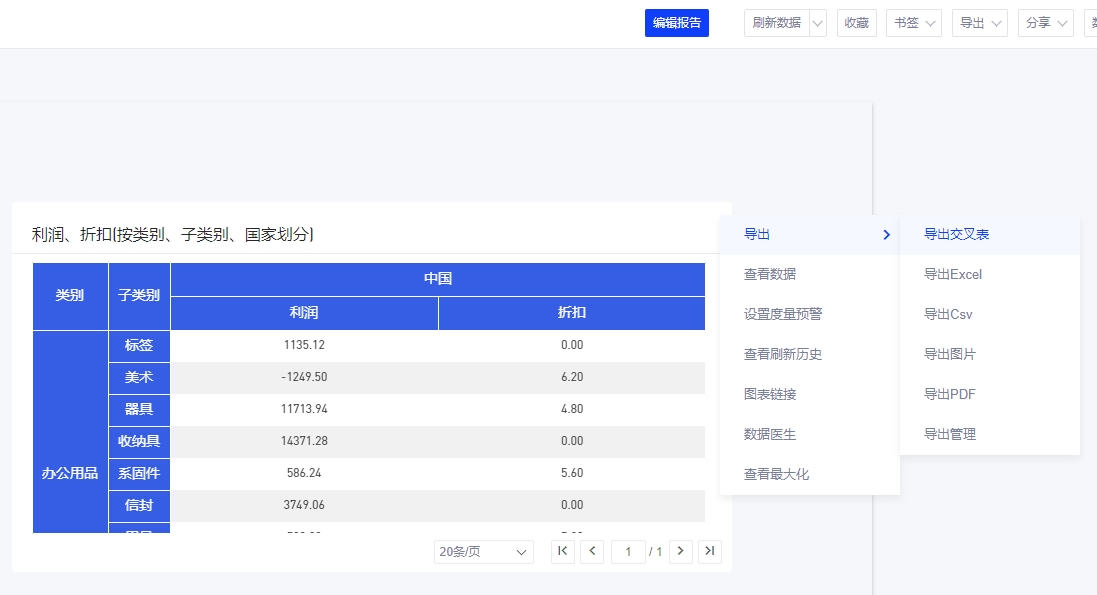Open the top toolbar 导出 dropdown
Image resolution: width=1097 pixels, height=595 pixels.
click(x=980, y=23)
